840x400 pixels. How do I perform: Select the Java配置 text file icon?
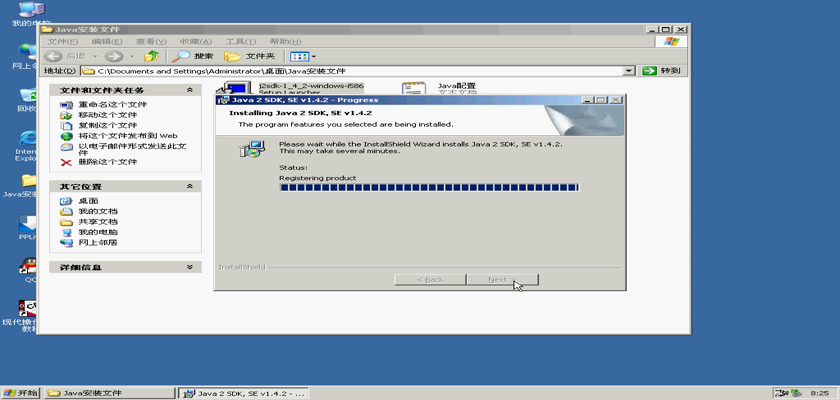pos(414,88)
